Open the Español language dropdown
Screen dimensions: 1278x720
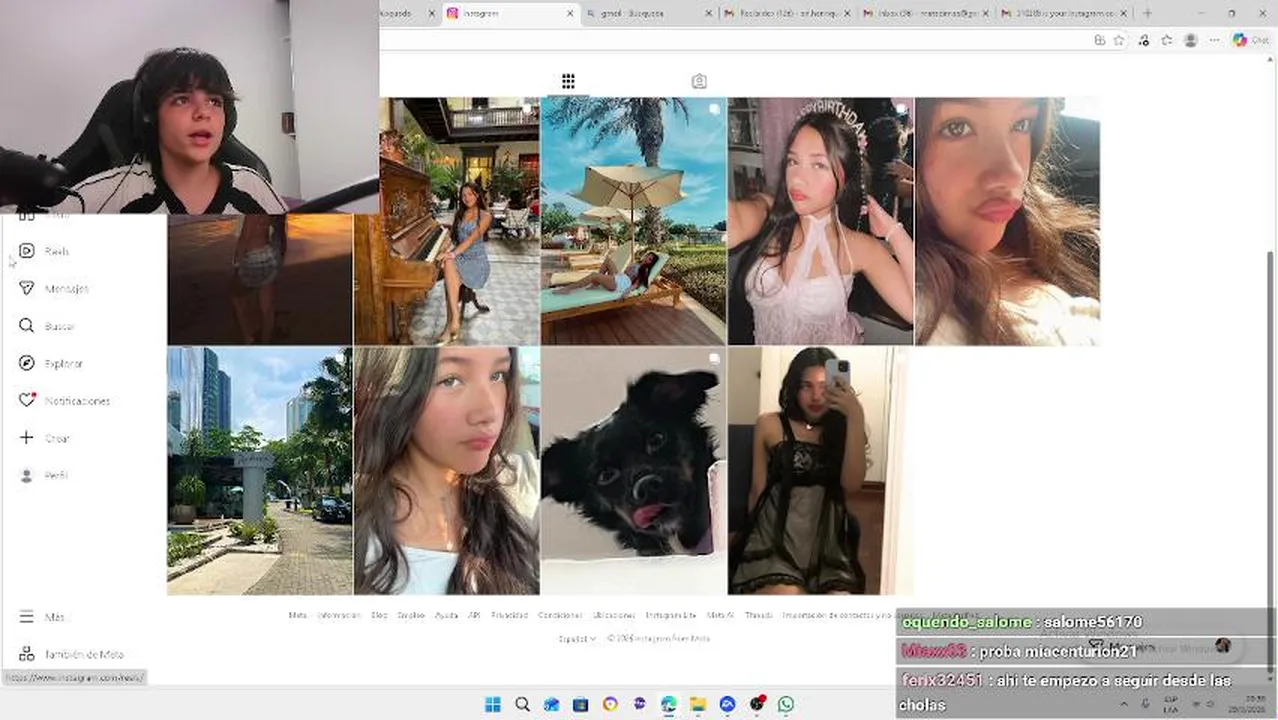point(577,638)
